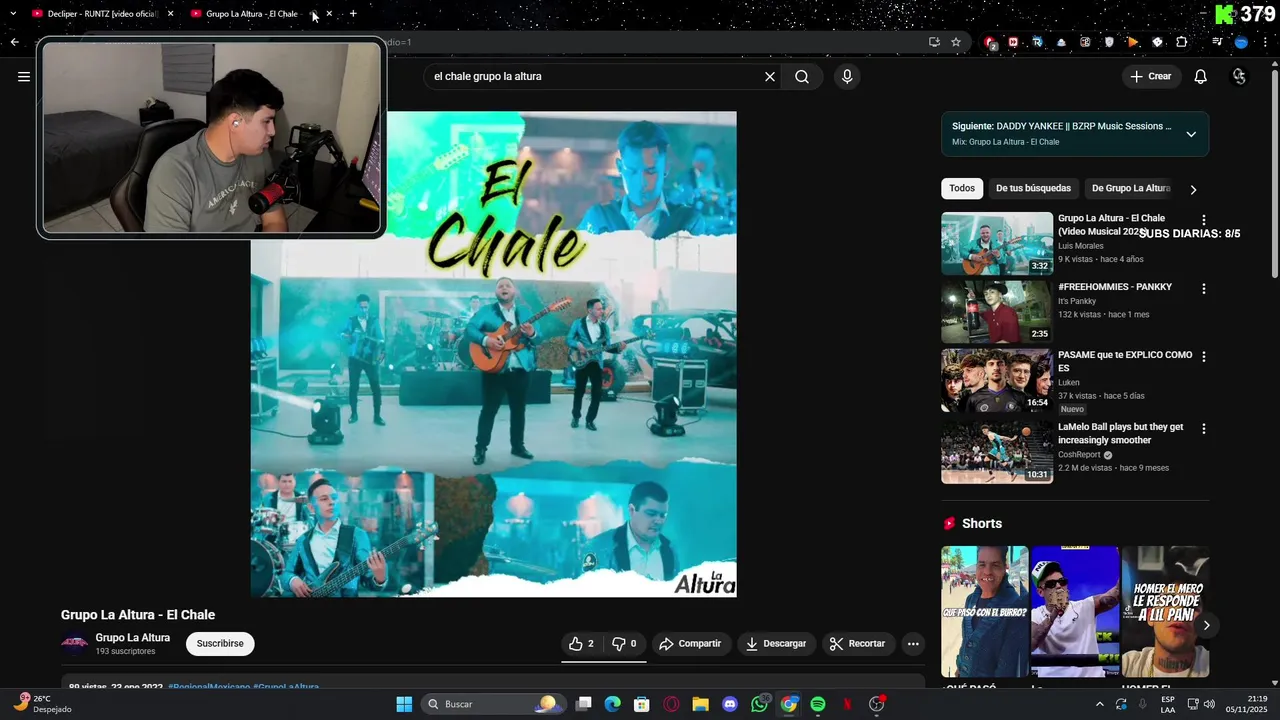Screen dimensions: 1280x720
Task: Click the Compartir button
Action: click(x=690, y=644)
